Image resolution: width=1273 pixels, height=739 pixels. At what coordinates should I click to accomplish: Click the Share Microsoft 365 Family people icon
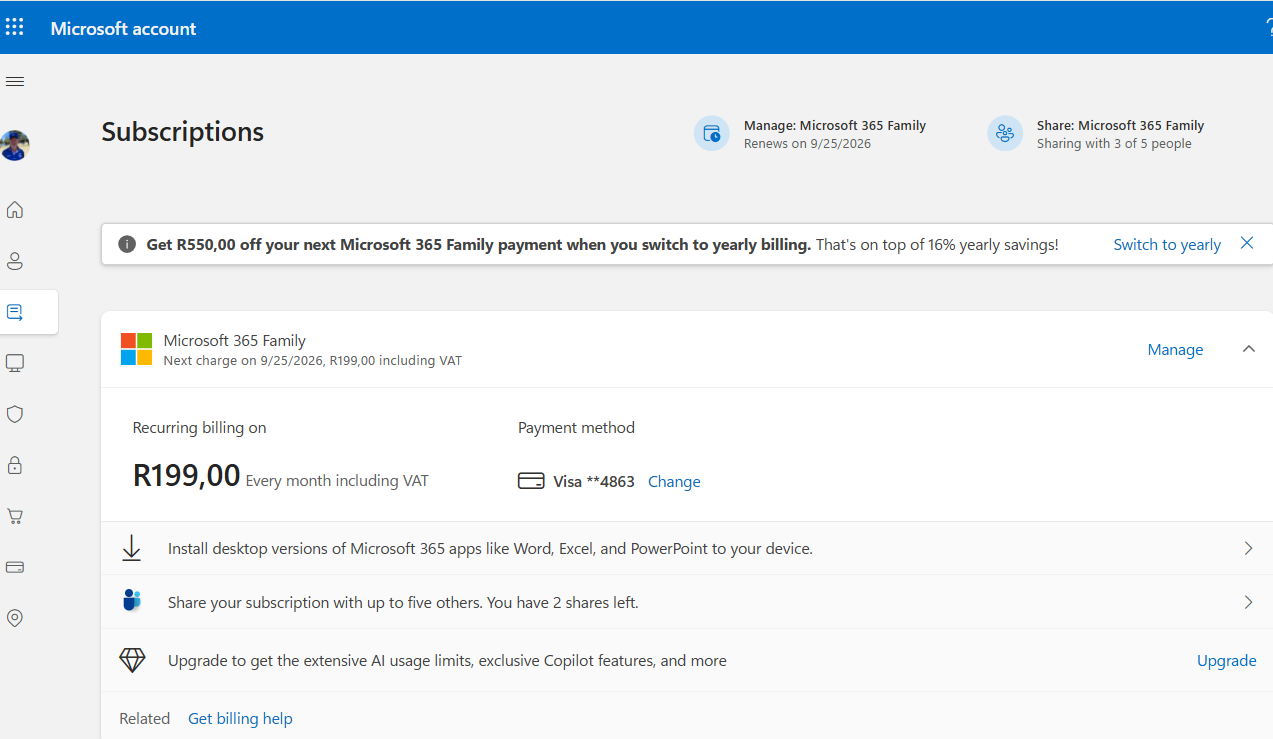click(x=1005, y=134)
